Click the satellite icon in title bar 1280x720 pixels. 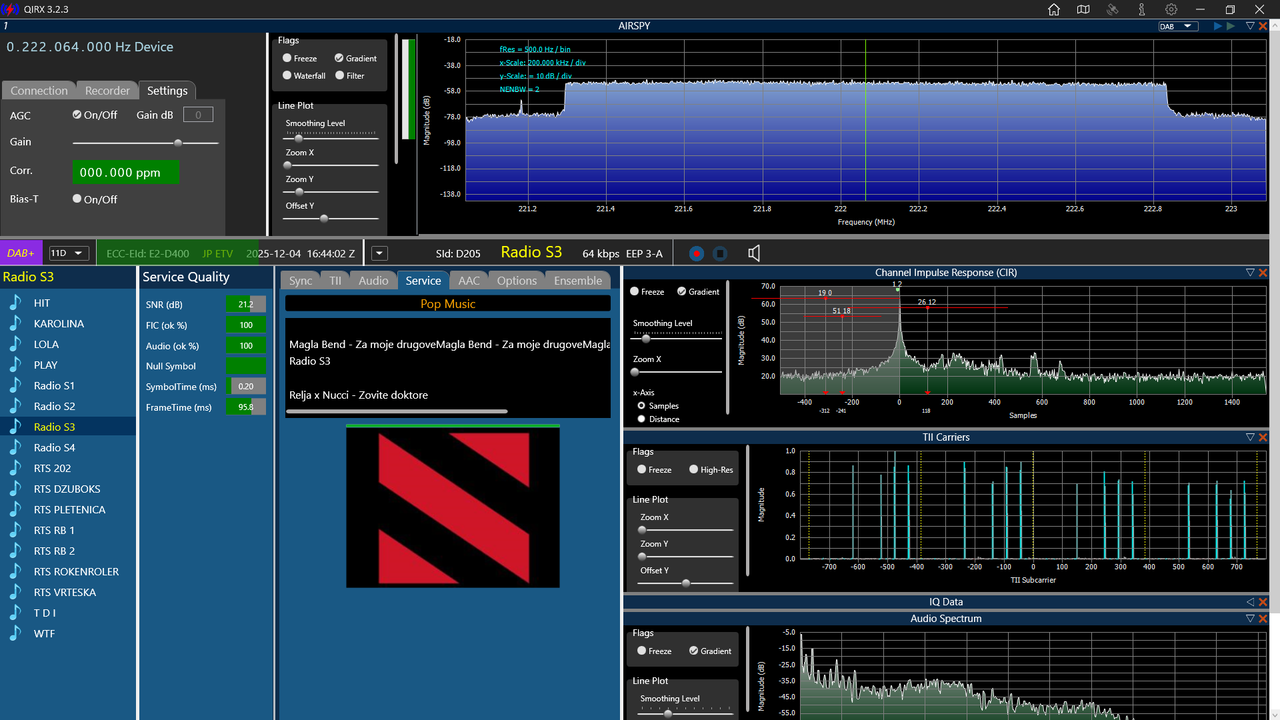pos(1112,9)
